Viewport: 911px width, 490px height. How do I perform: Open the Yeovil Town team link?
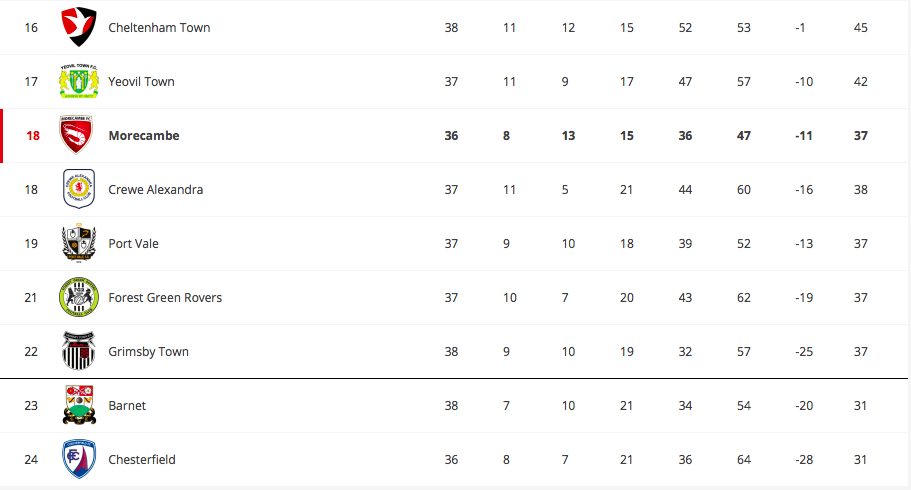[x=141, y=81]
